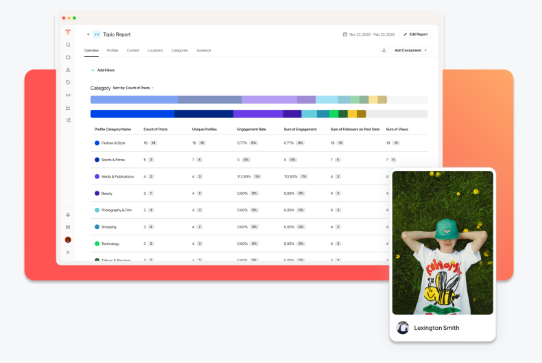Screen dimensions: 542x363
Task: Open the reports icon in the sidebar
Action: [68, 95]
